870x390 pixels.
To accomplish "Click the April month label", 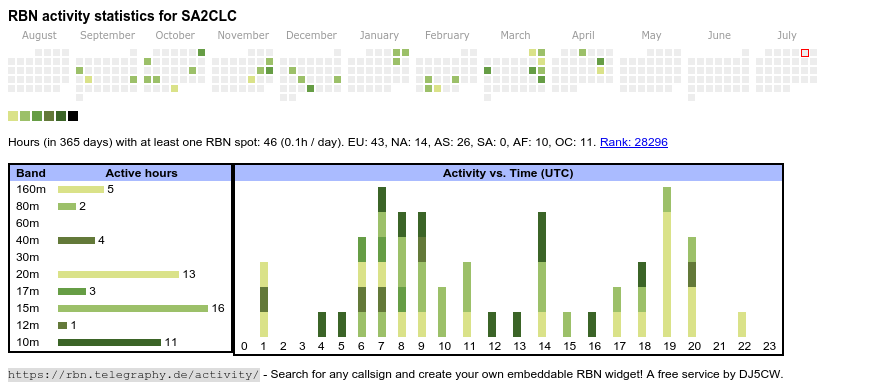I will coord(583,35).
